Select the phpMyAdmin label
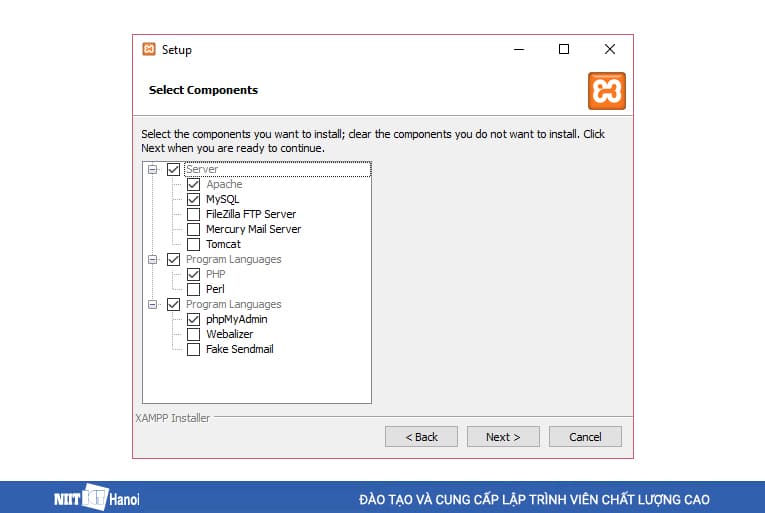 (237, 319)
